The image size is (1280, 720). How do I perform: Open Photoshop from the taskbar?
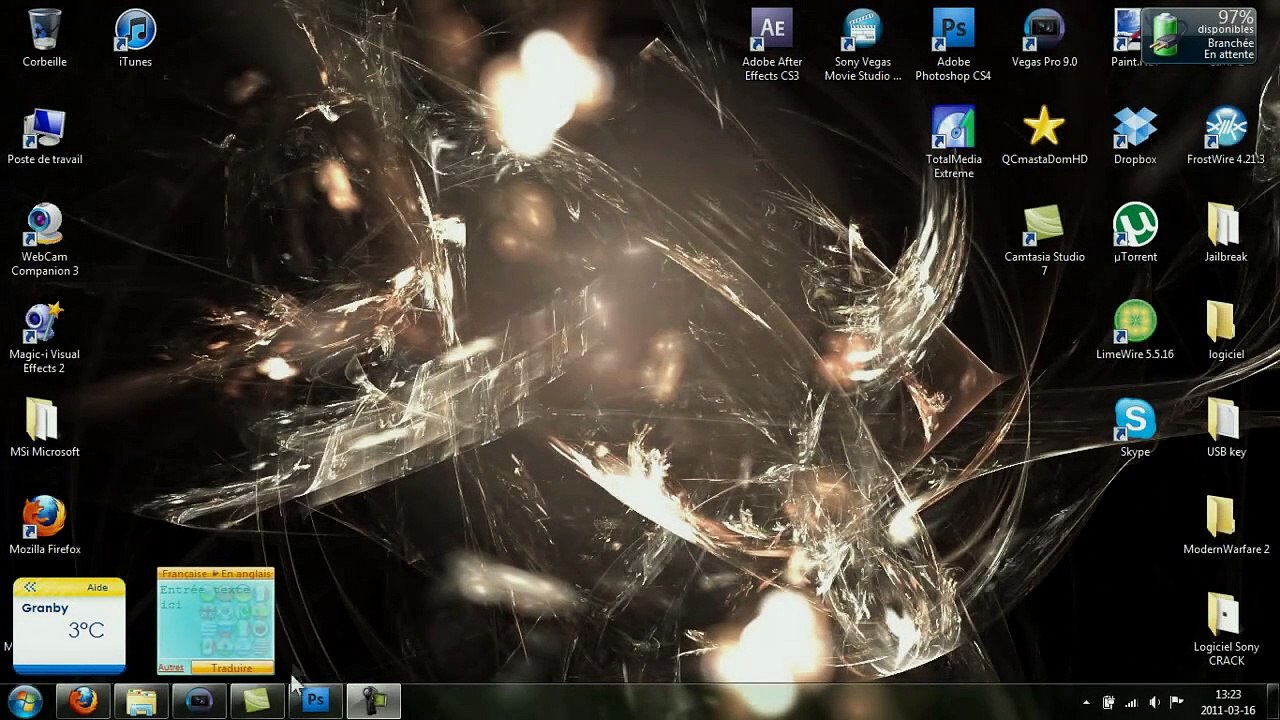315,702
